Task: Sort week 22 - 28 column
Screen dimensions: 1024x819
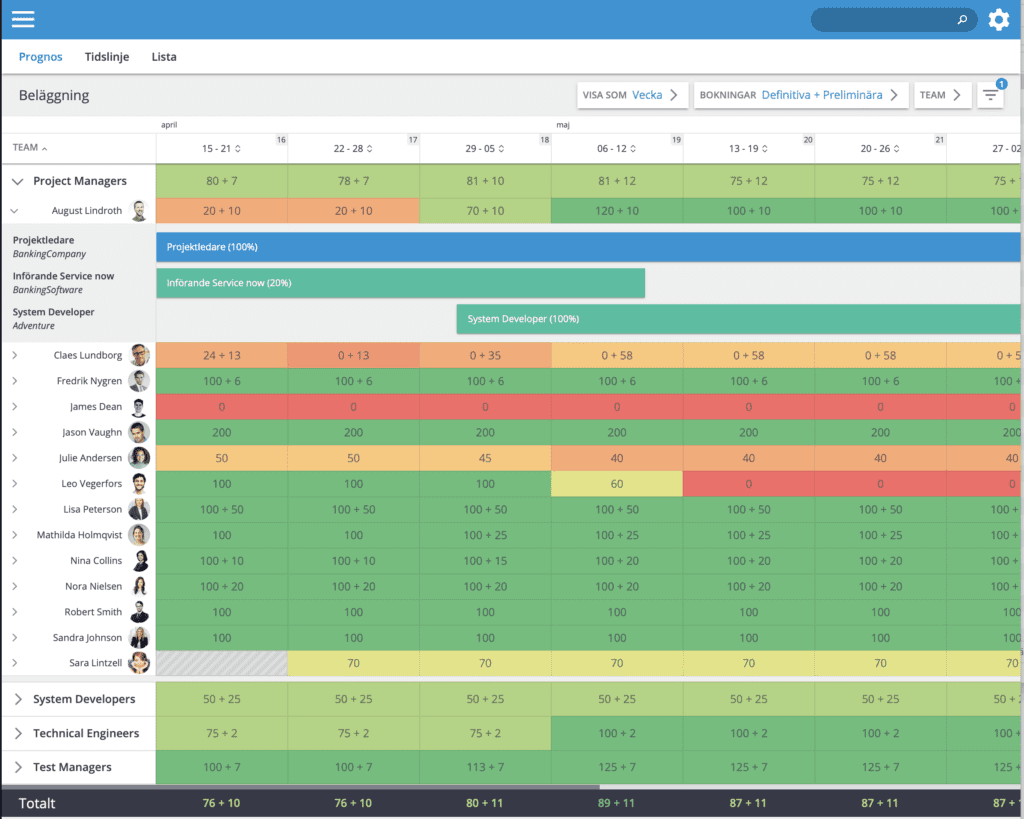Action: (370, 149)
